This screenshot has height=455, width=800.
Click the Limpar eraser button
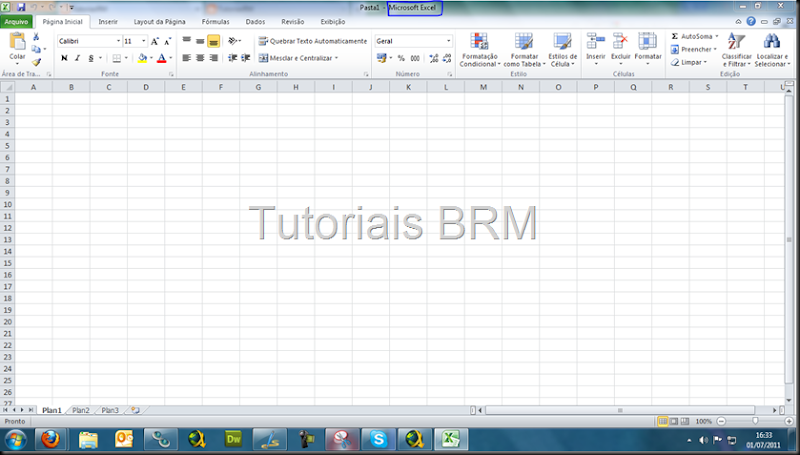click(x=689, y=62)
